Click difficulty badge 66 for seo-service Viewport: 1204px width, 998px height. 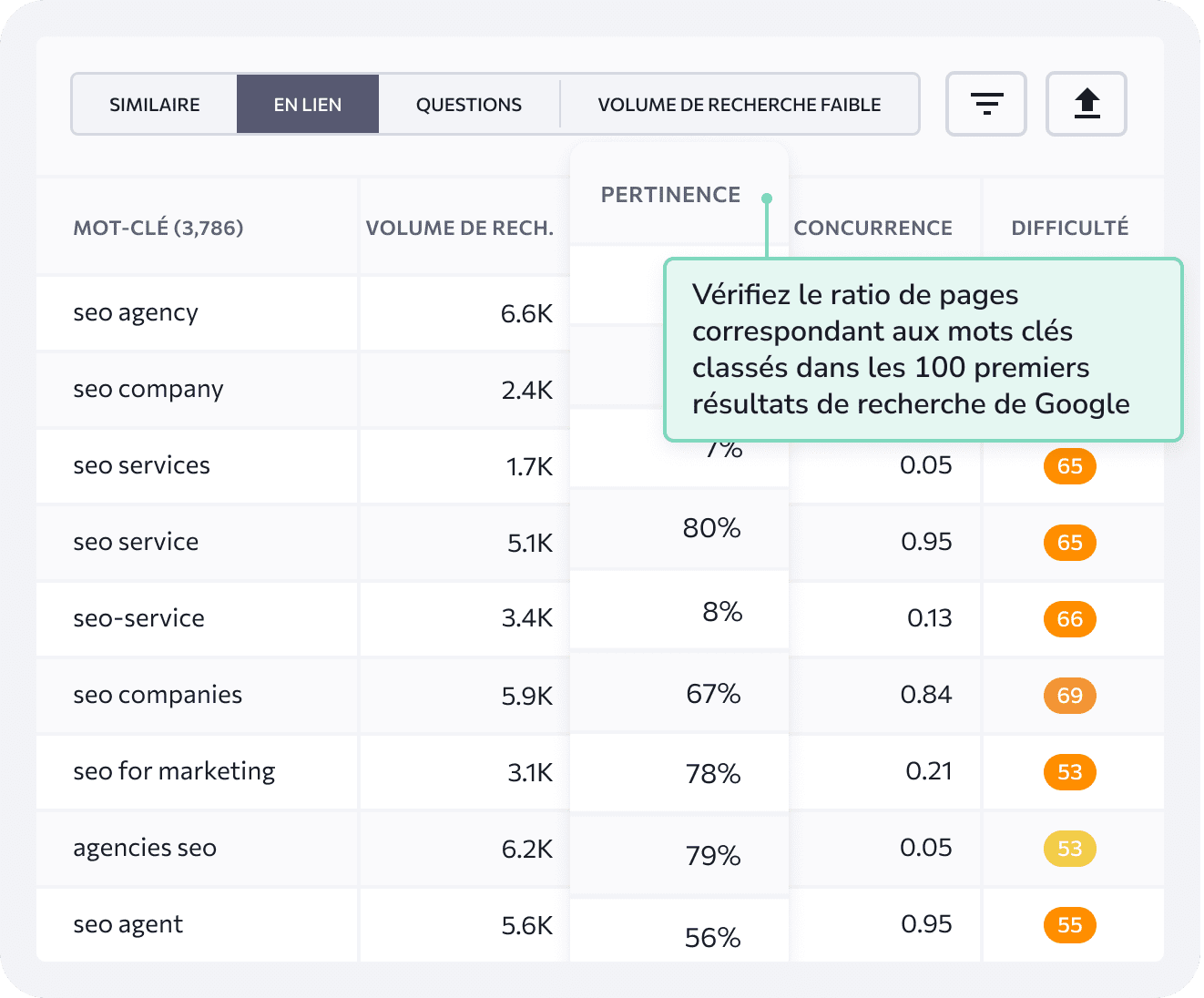click(x=1069, y=619)
